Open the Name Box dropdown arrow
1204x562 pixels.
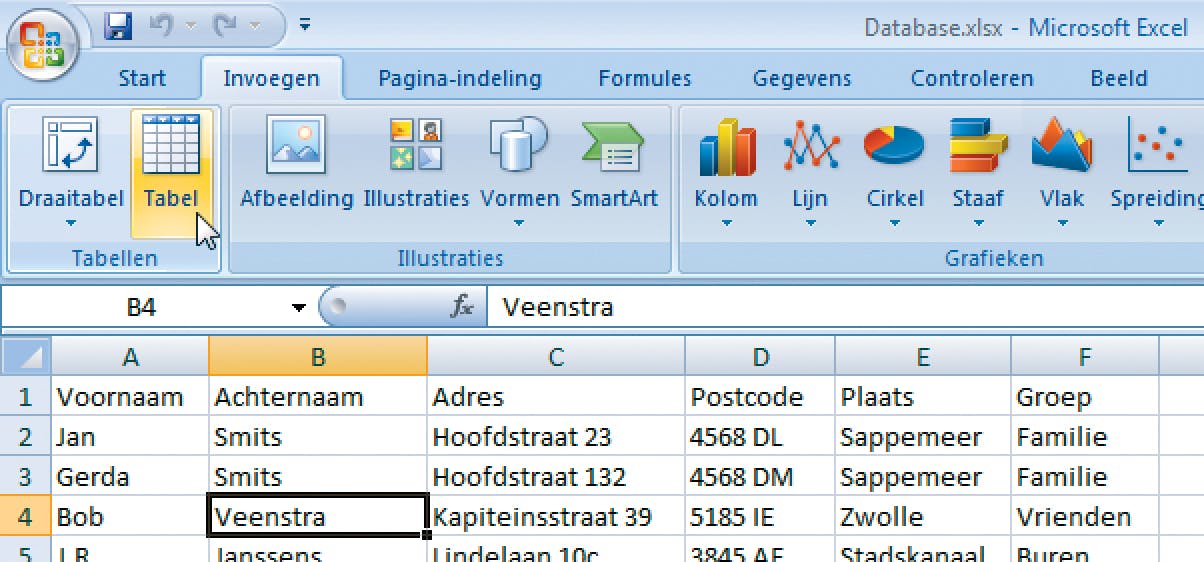[x=298, y=308]
